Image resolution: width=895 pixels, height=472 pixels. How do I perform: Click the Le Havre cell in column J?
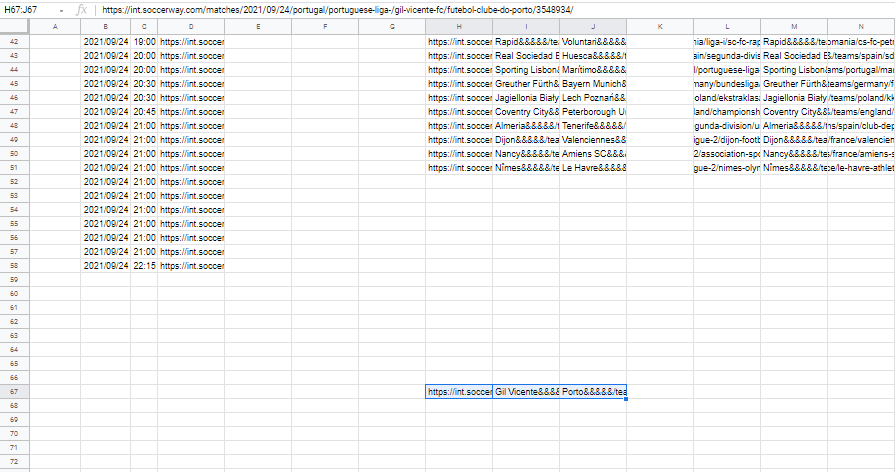click(x=593, y=168)
